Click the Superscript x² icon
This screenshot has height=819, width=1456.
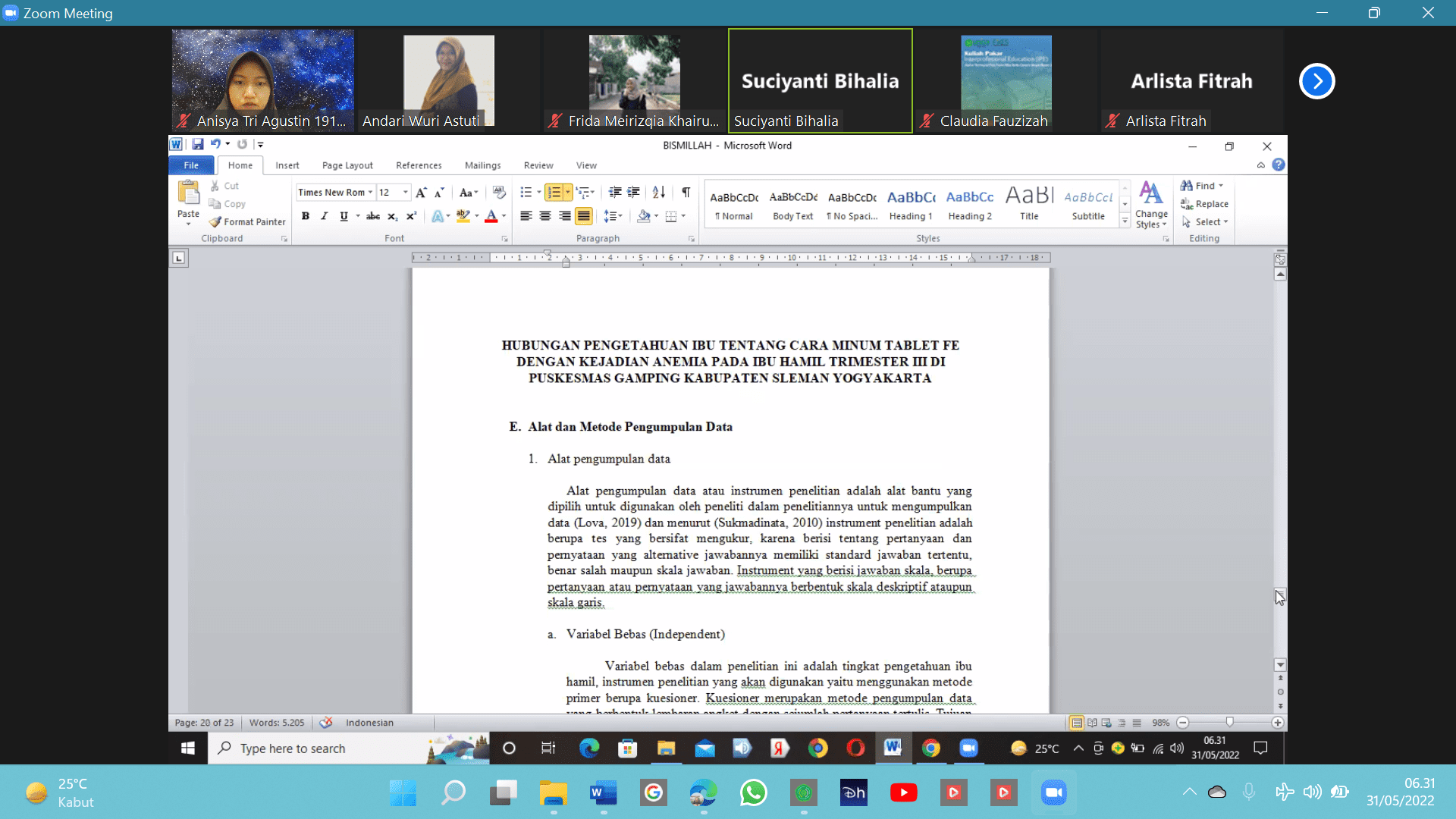pyautogui.click(x=411, y=216)
